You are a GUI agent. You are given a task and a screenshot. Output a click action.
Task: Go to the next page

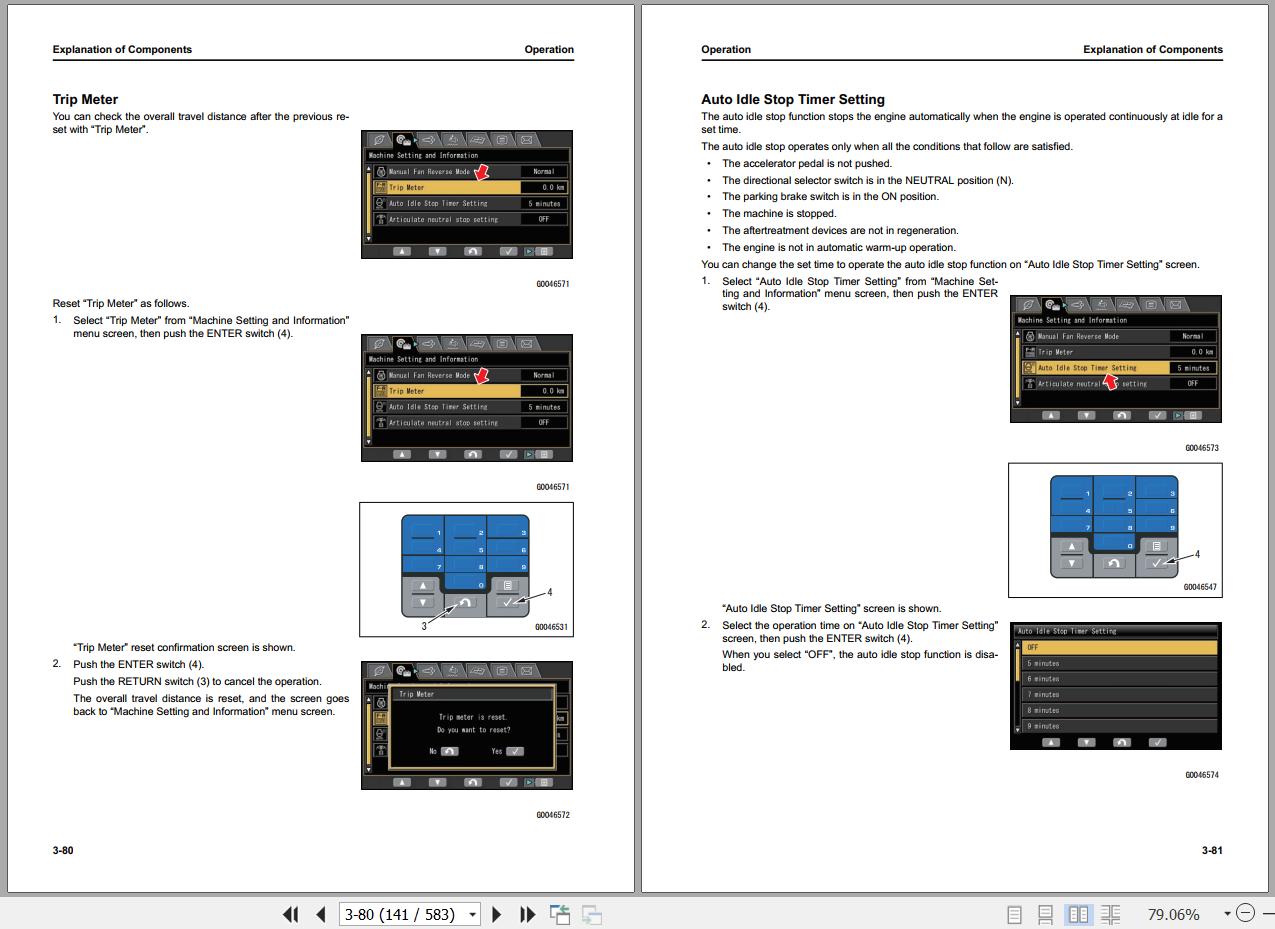click(497, 914)
